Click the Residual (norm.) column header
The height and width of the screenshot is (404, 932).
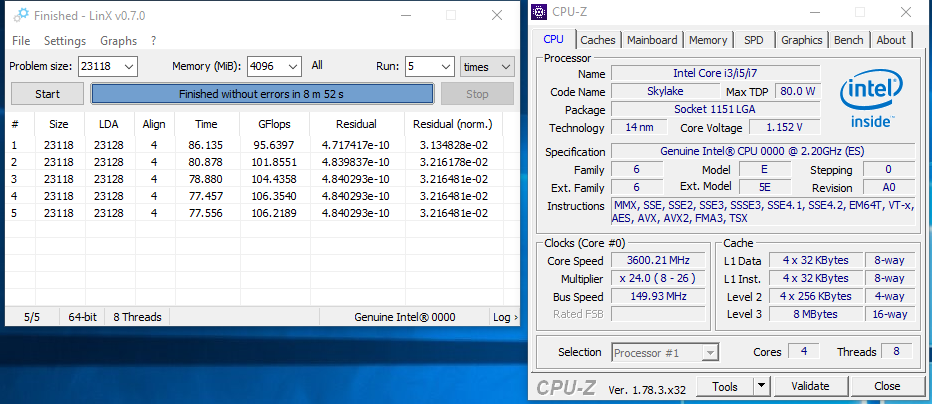click(453, 124)
